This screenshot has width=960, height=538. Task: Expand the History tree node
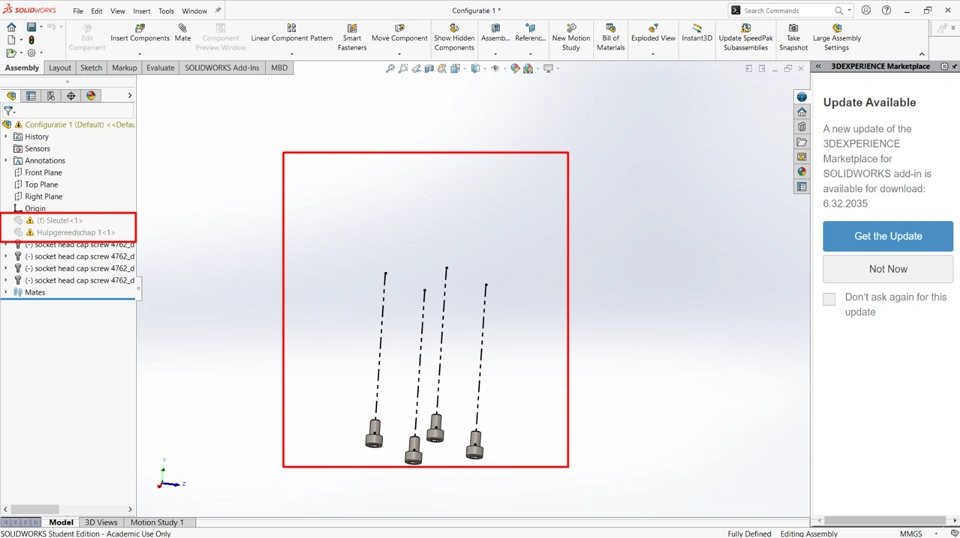6,136
